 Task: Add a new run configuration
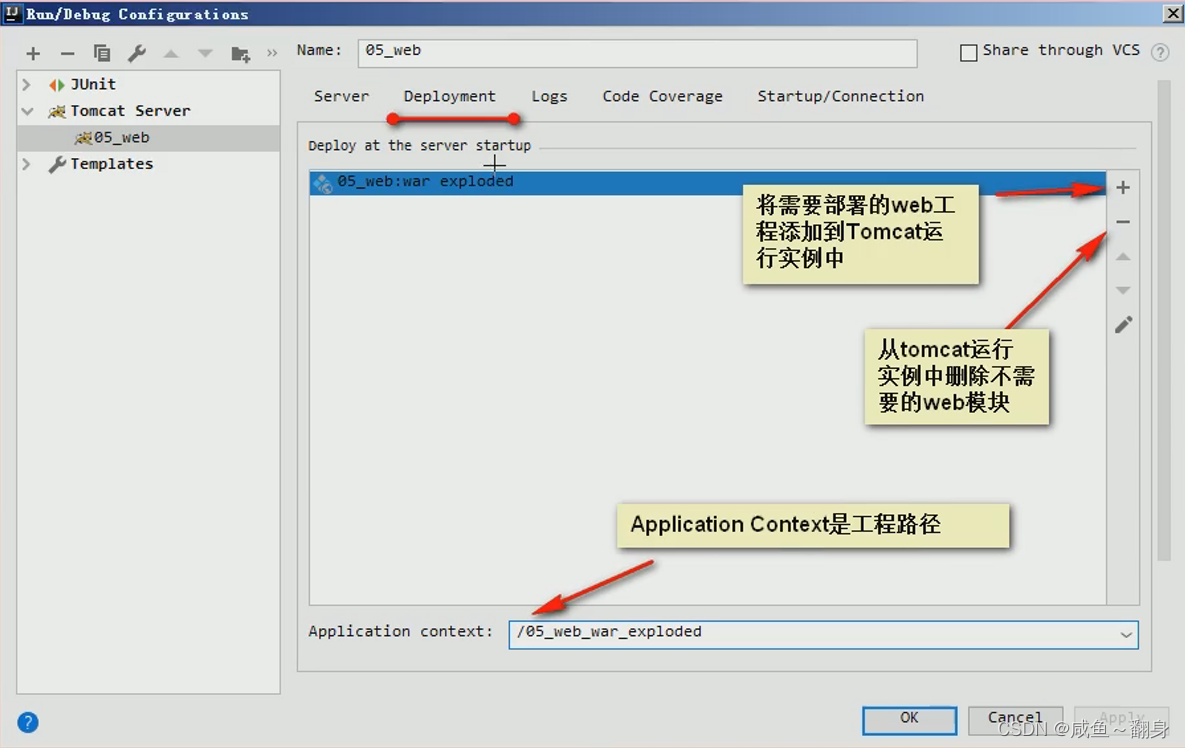click(x=32, y=54)
